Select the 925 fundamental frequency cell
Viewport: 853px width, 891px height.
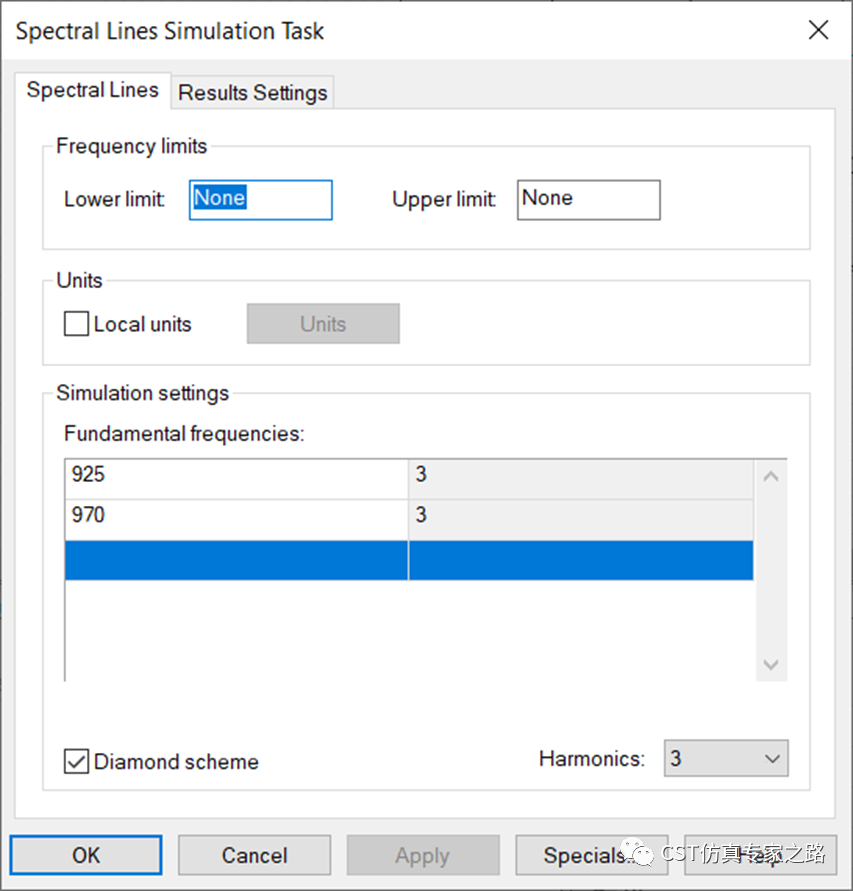[x=236, y=475]
